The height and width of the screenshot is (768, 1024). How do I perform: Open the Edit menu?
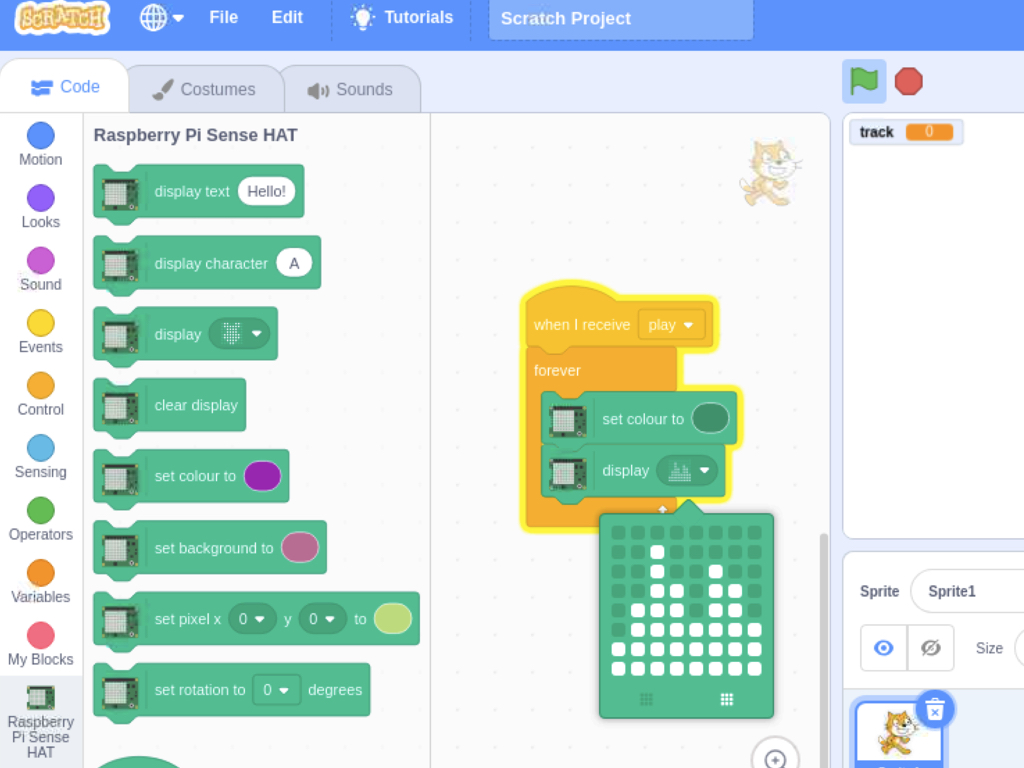pos(287,18)
